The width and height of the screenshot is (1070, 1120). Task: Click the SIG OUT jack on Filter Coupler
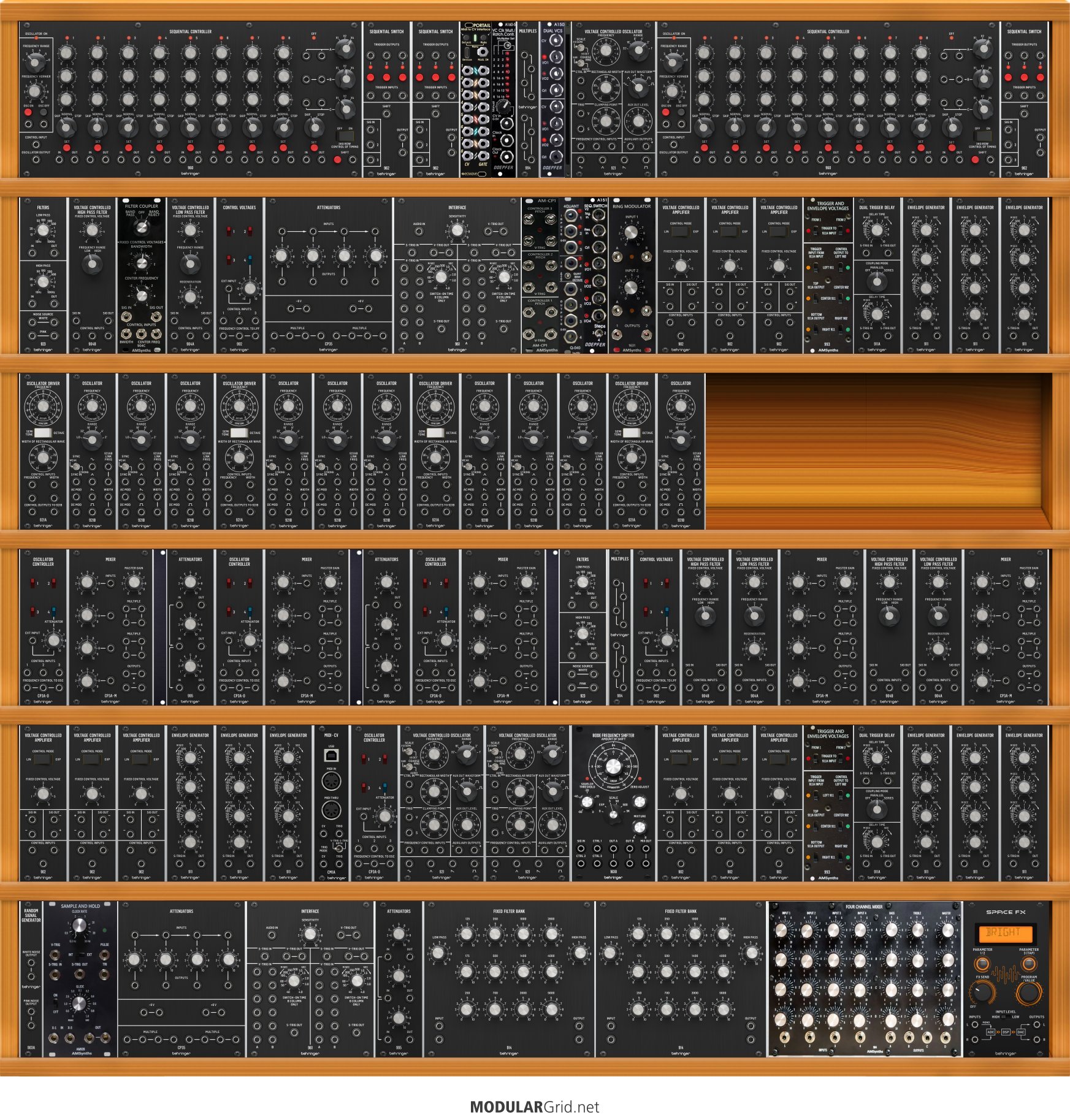click(156, 317)
